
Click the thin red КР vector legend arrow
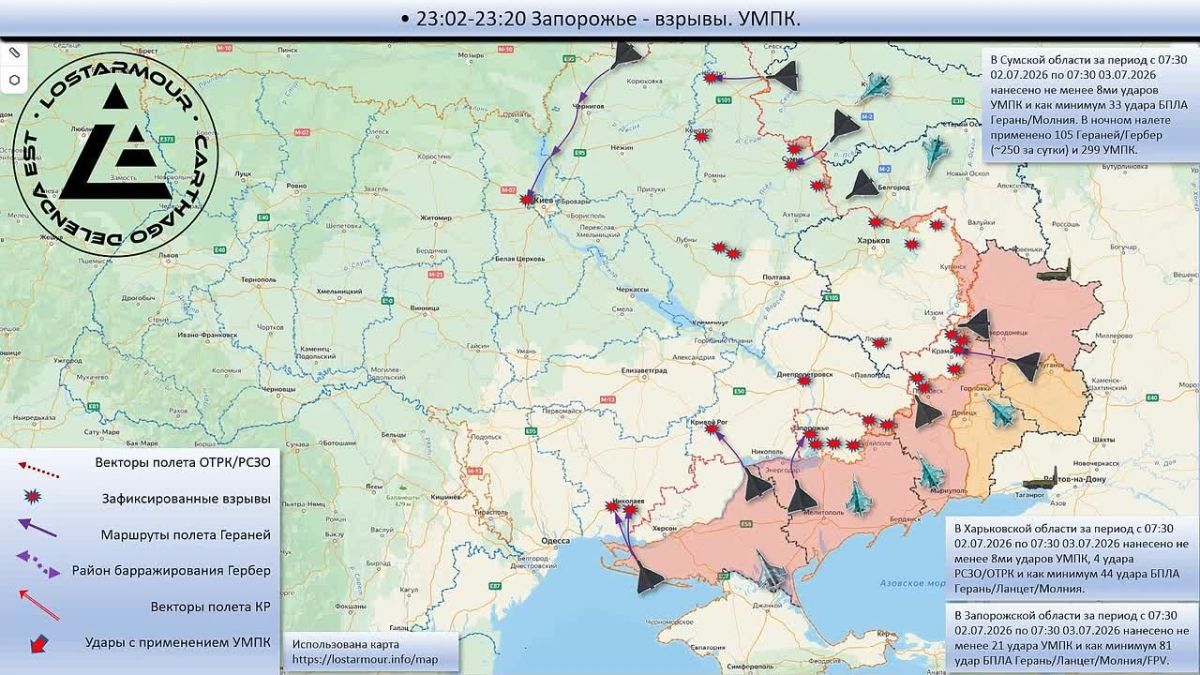tap(38, 603)
